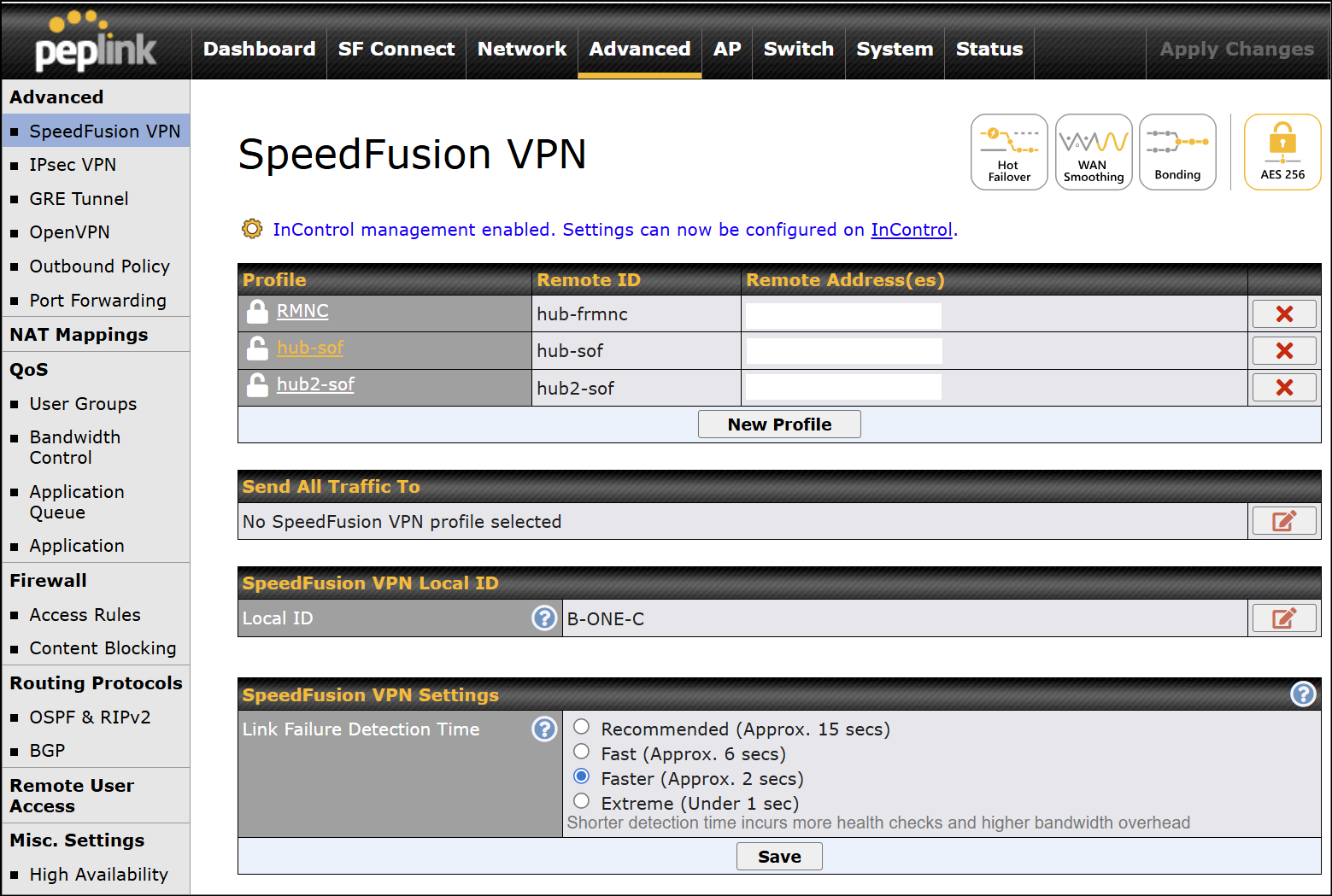The height and width of the screenshot is (896, 1332).
Task: Click the unlocked icon beside hub-sof
Action: pyautogui.click(x=257, y=348)
